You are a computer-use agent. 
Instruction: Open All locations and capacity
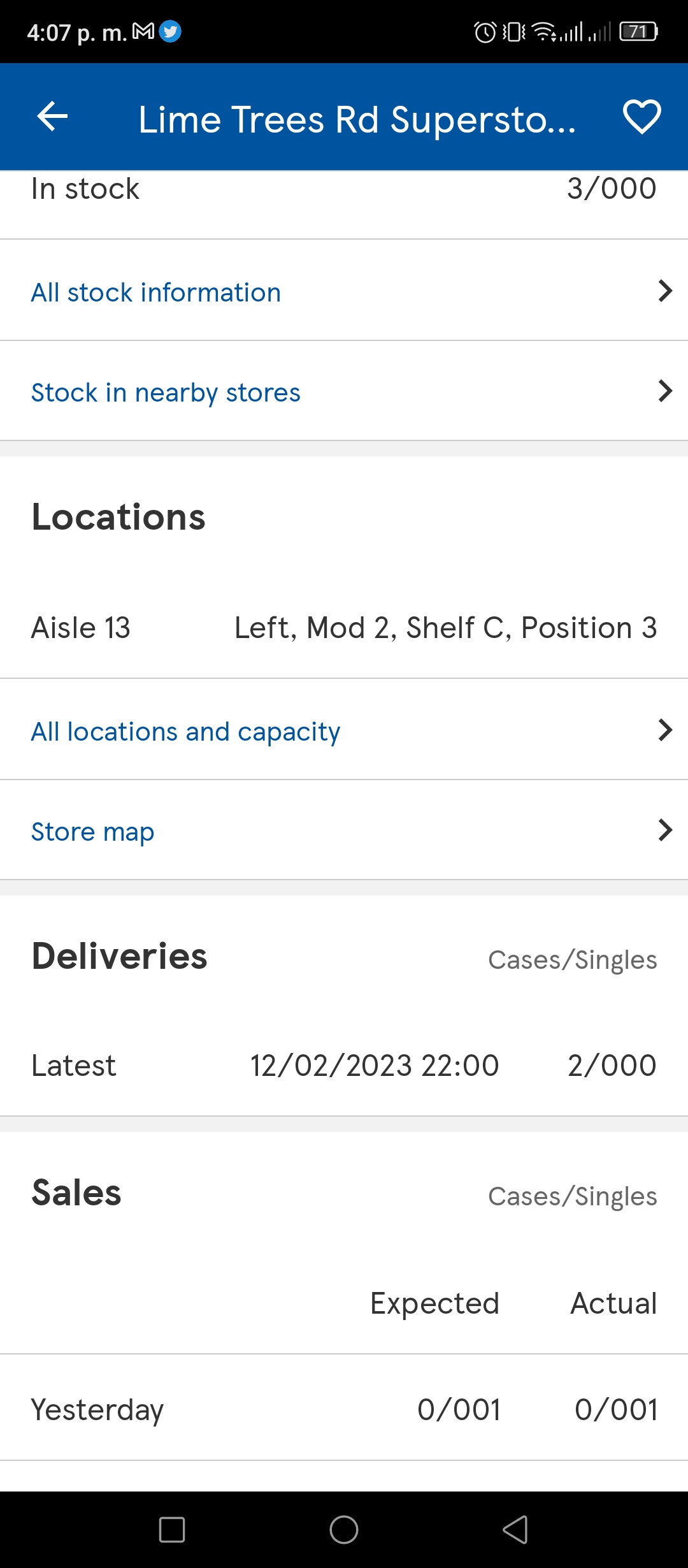185,732
